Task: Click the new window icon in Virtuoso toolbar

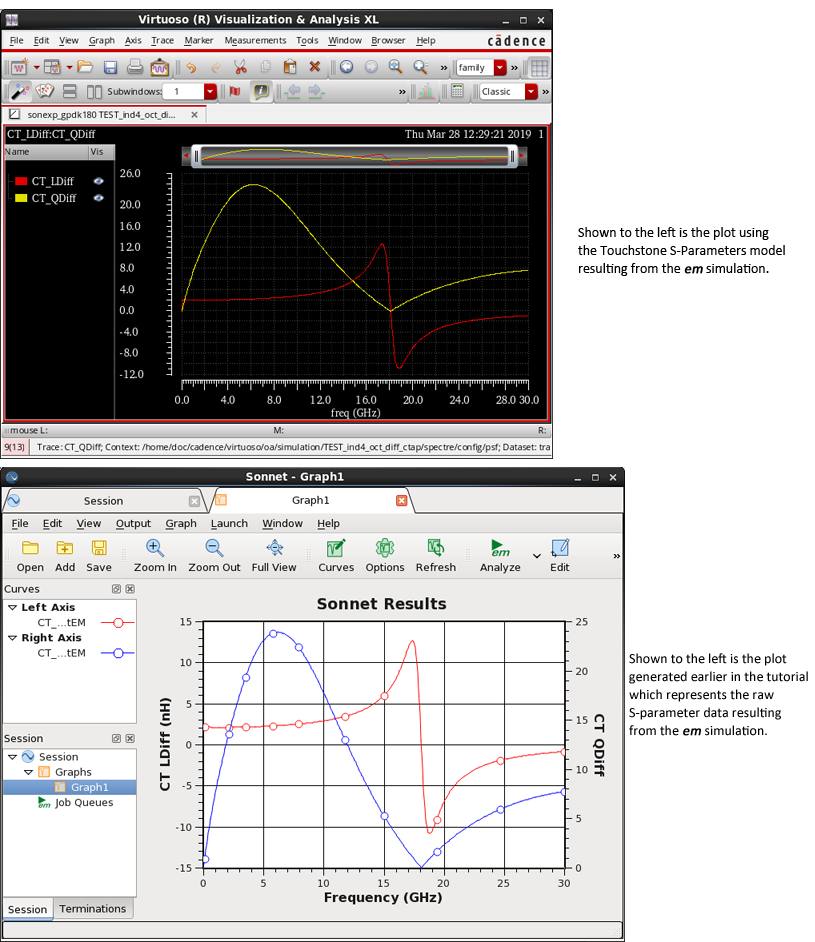Action: click(19, 67)
